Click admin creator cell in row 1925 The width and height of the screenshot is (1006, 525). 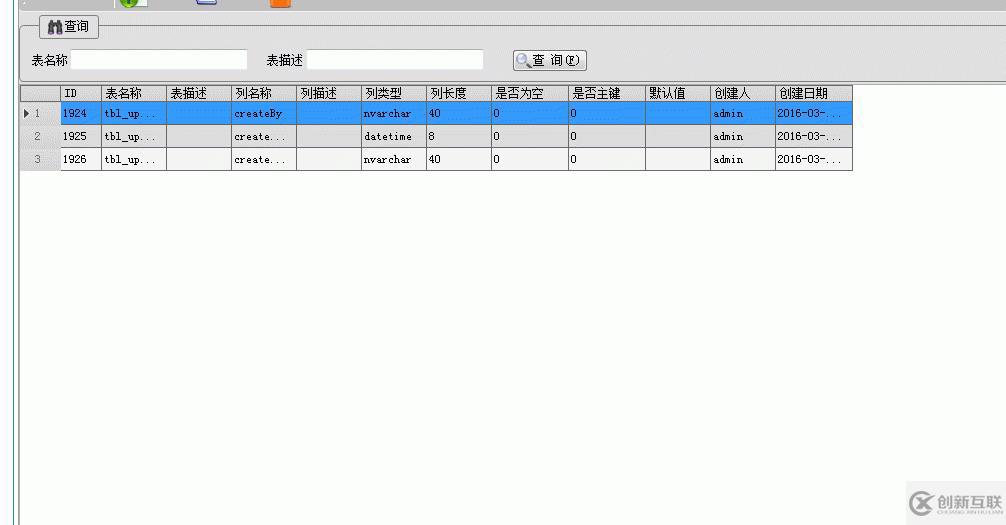[x=743, y=137]
